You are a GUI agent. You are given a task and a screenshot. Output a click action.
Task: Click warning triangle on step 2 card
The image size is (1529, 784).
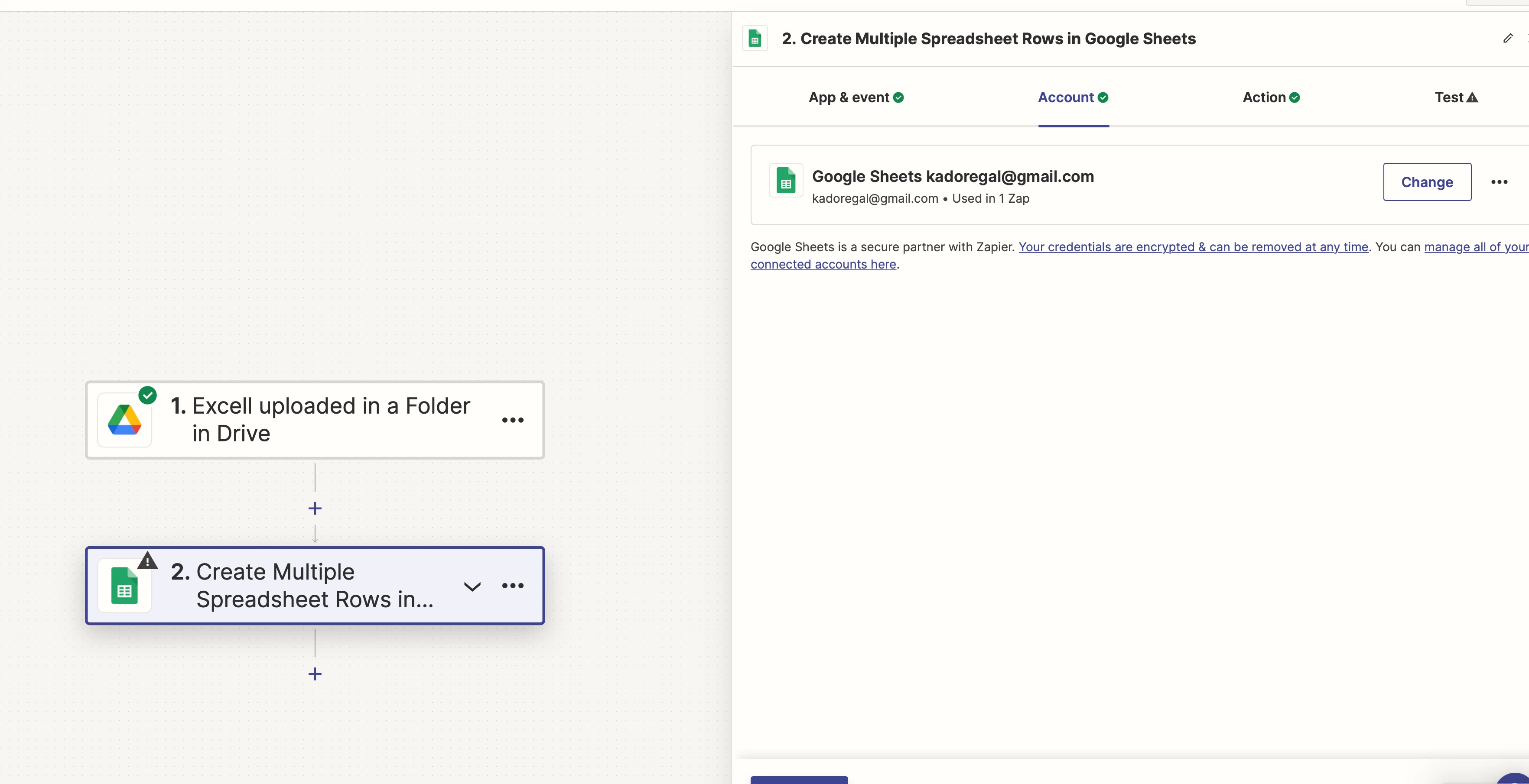click(148, 560)
